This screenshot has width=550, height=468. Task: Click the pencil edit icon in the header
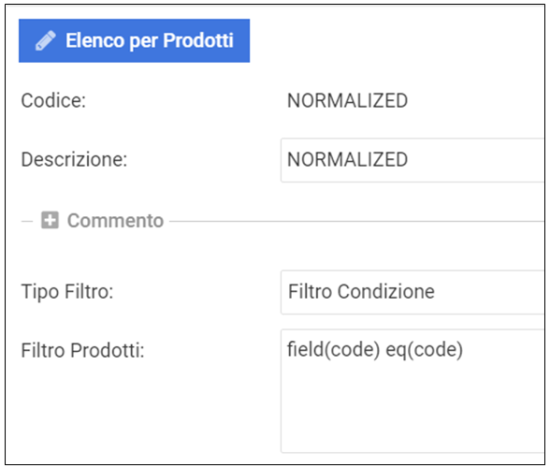[x=46, y=41]
